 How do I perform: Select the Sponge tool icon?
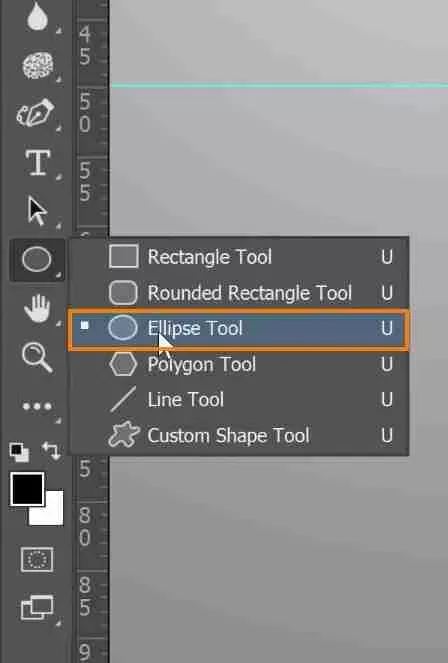38,66
